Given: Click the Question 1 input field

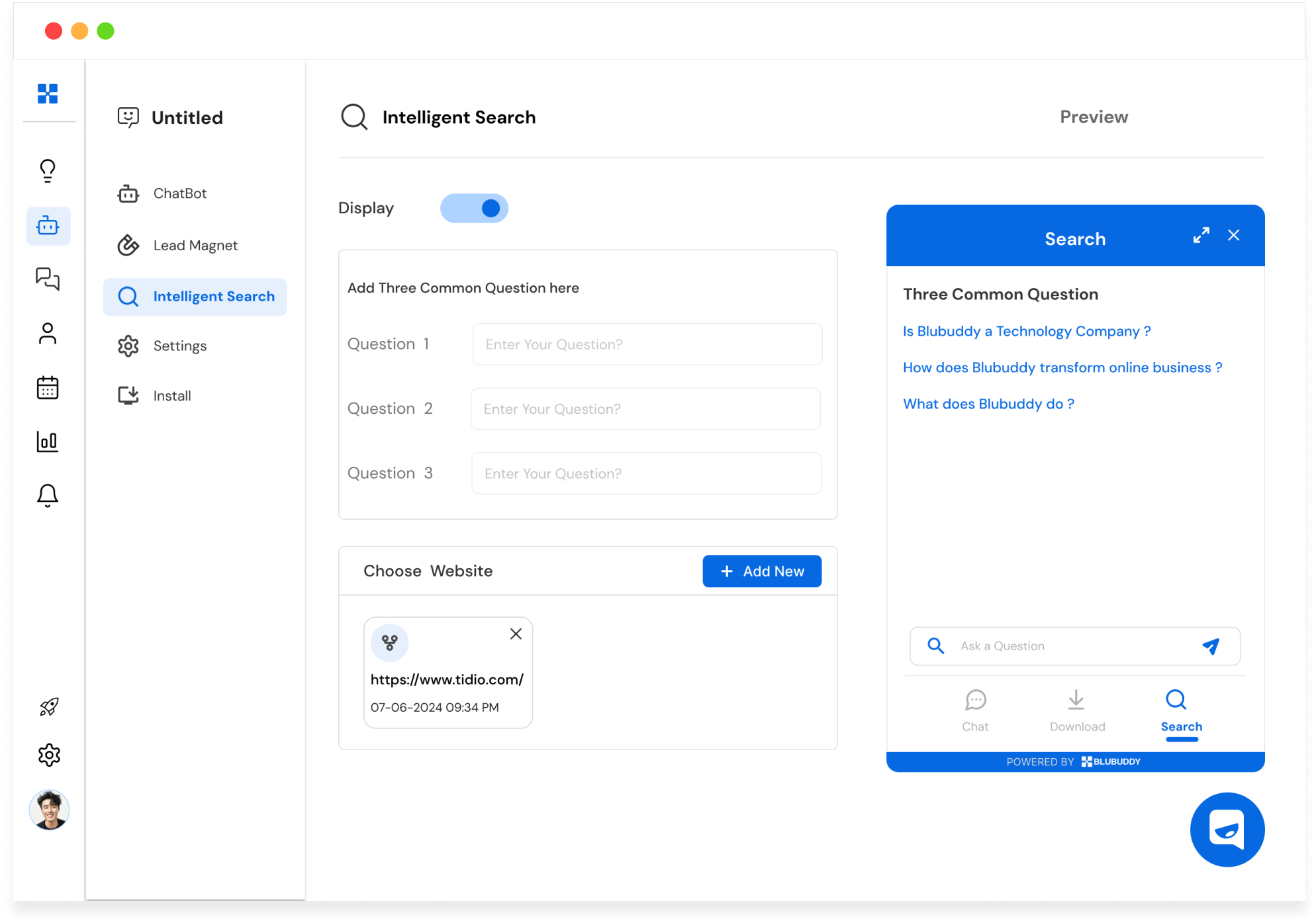Looking at the screenshot, I should (x=647, y=344).
